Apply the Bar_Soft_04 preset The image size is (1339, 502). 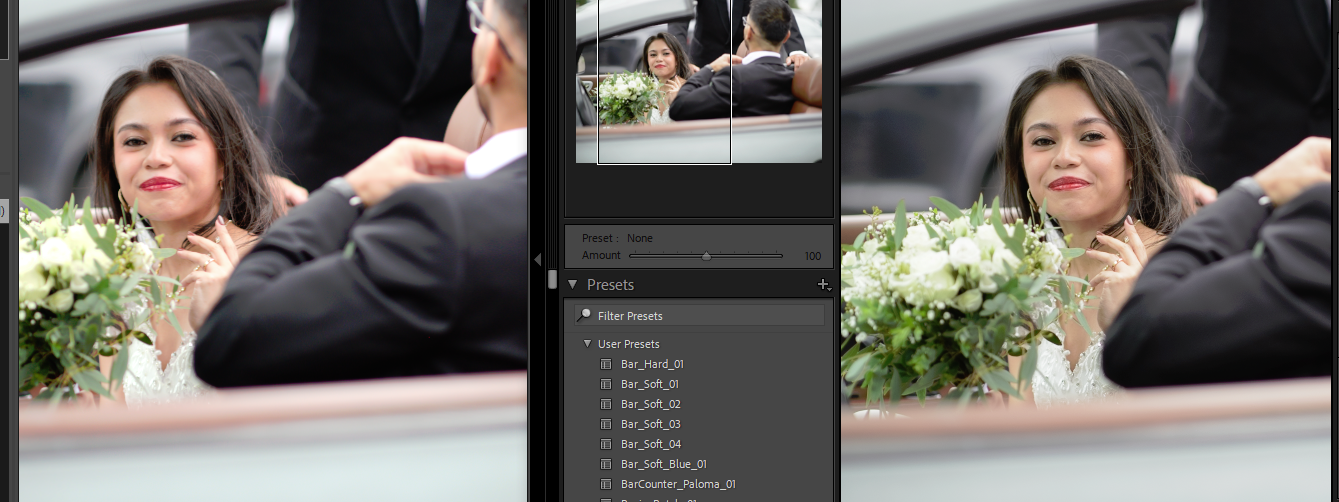650,444
